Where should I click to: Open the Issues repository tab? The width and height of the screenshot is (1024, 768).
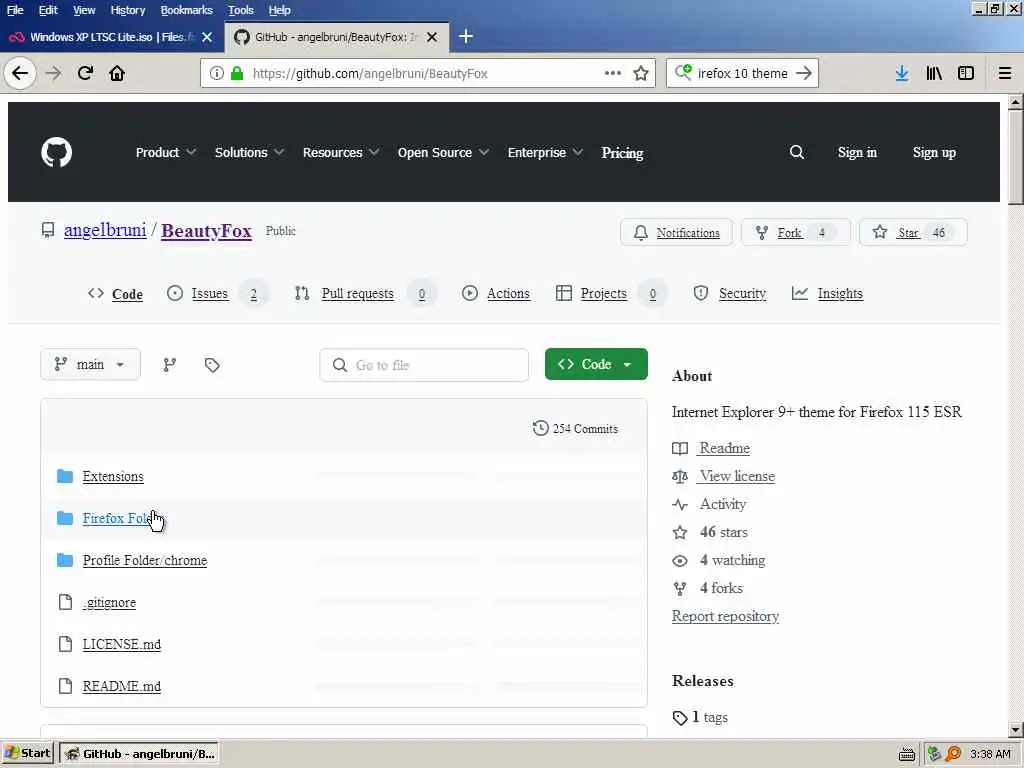point(217,293)
